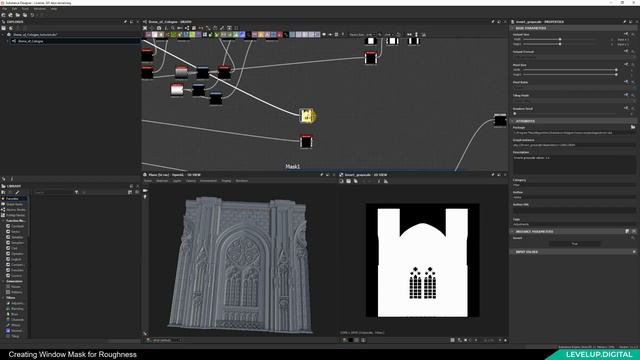Click the save icon in the Explorer panel

coord(4,28)
